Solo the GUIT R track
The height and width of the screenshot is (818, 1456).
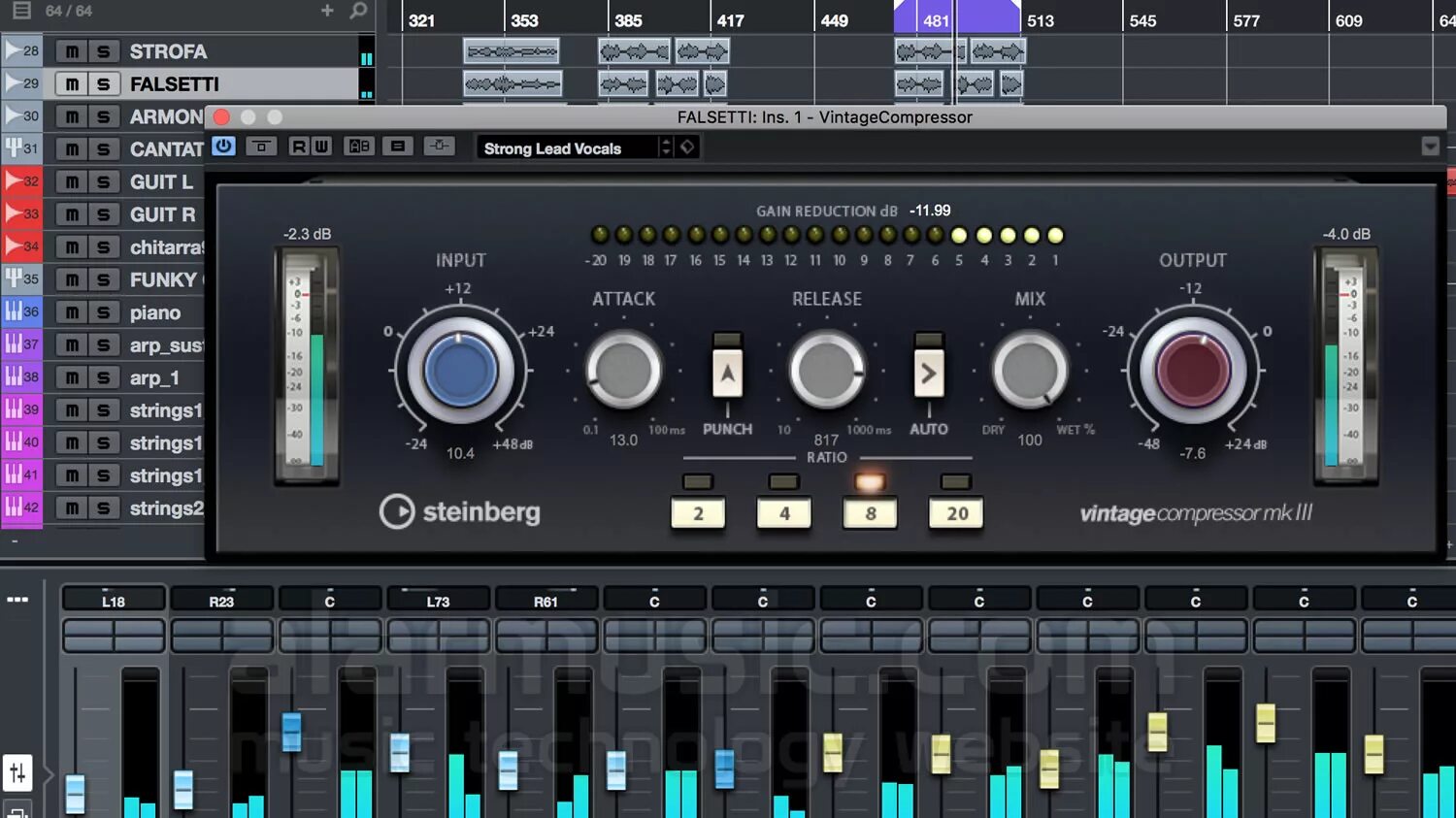pos(104,214)
